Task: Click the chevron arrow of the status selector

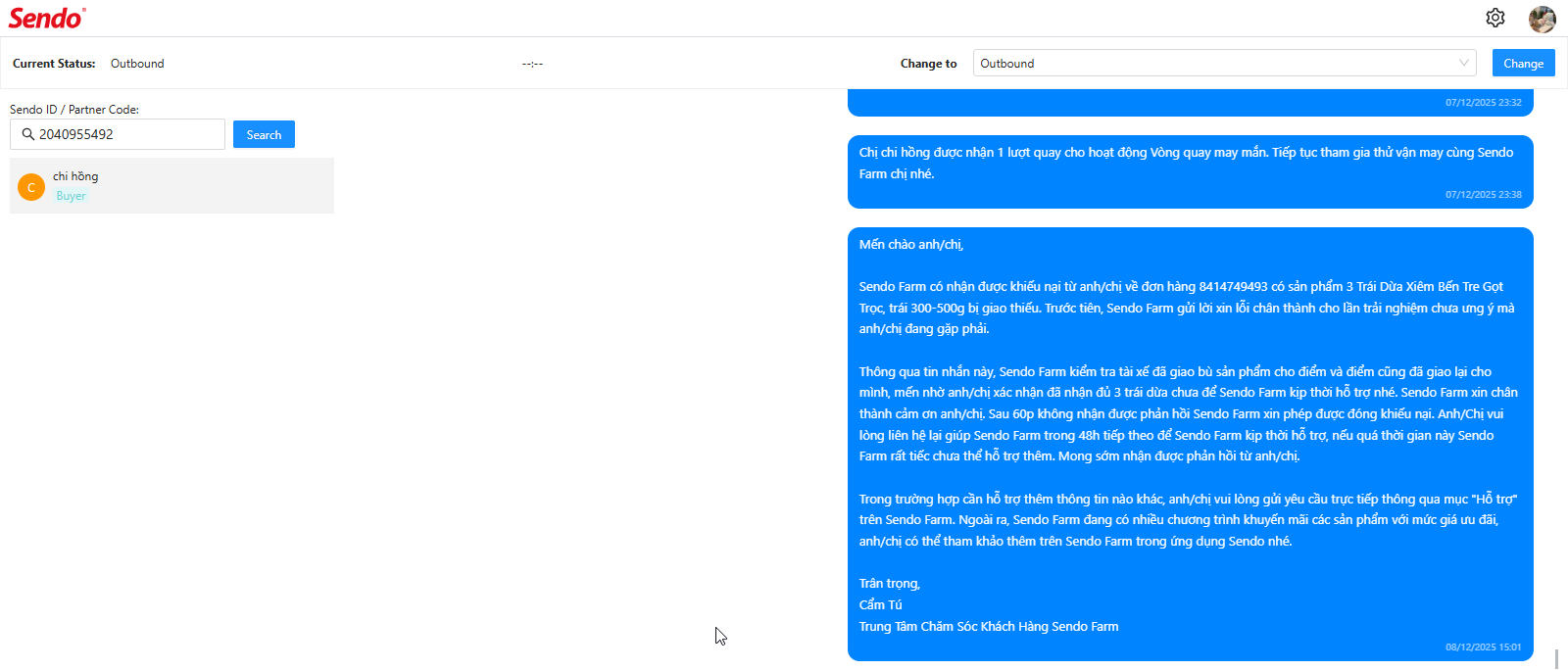Action: coord(1464,63)
